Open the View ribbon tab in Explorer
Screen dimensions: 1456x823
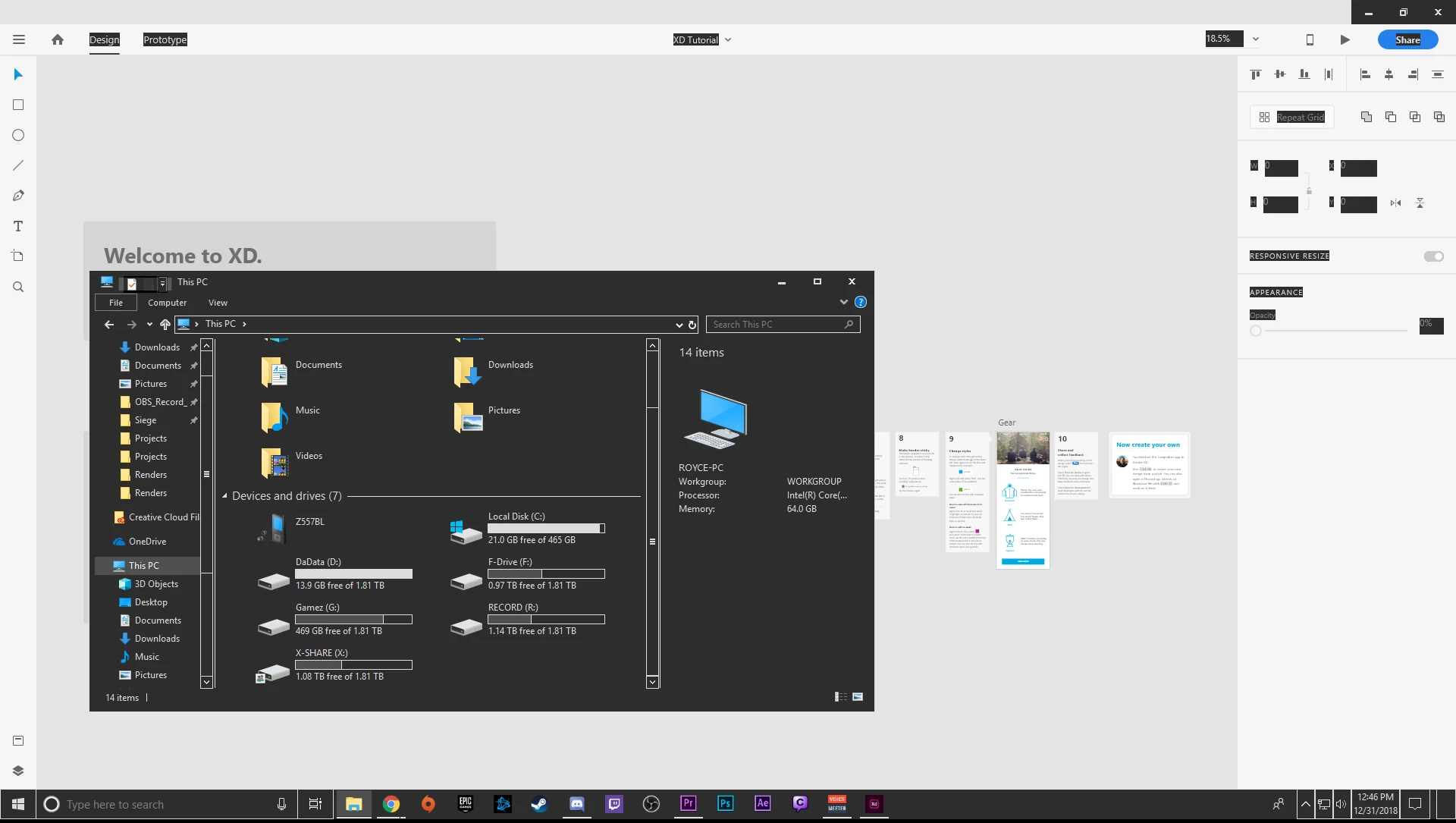click(x=218, y=303)
